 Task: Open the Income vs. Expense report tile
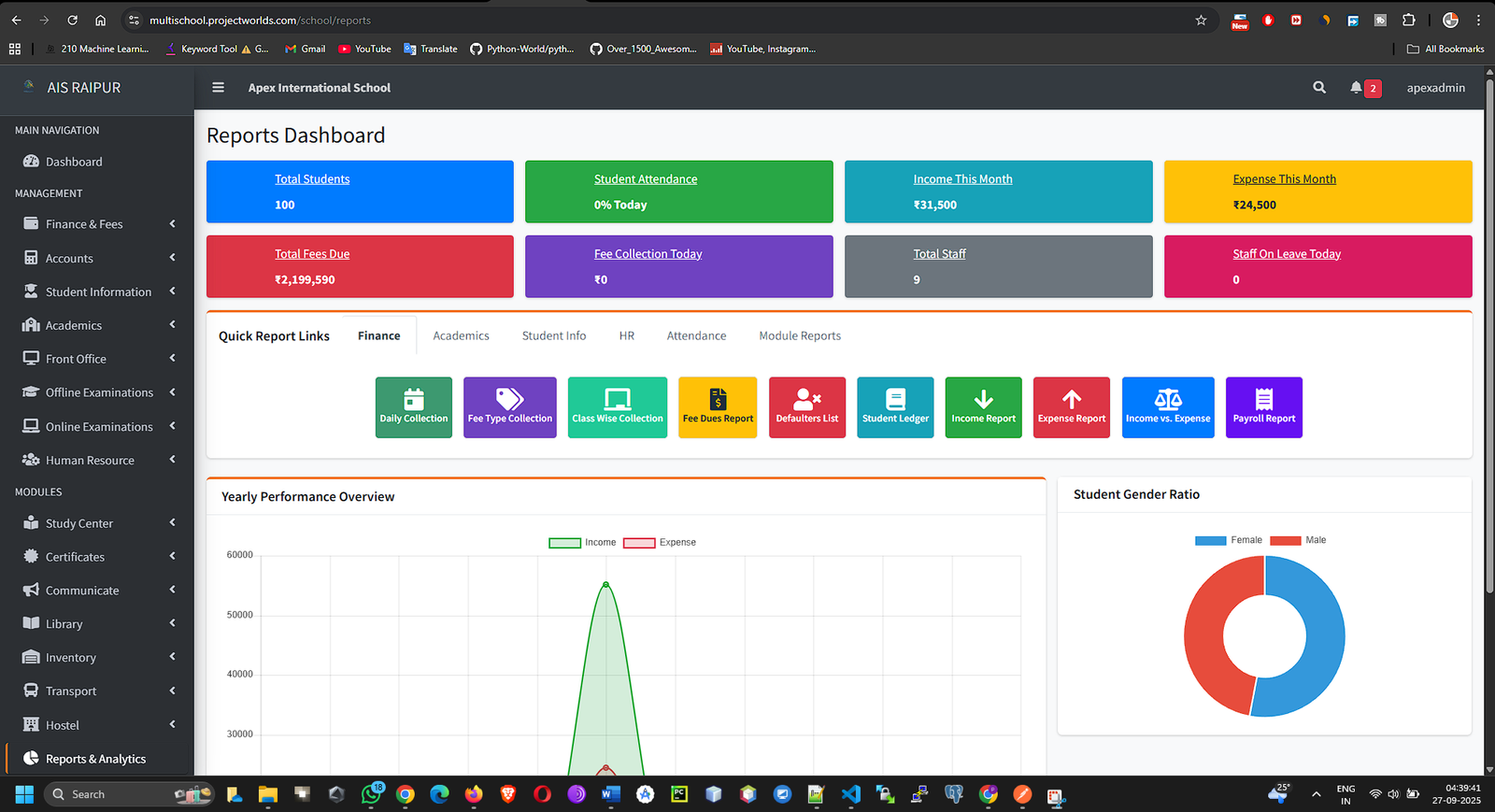tap(1168, 407)
